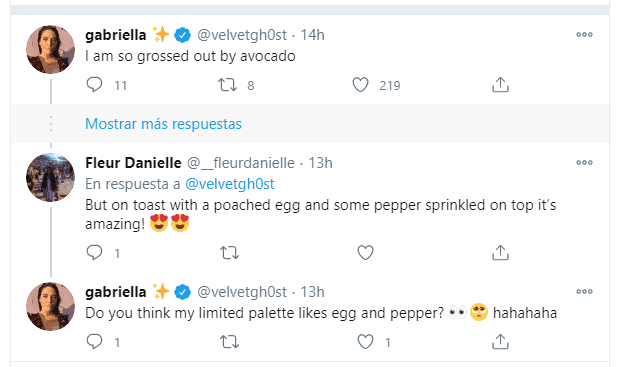Viewport: 617px width, 367px height.
Task: Open more options on the avocado tweet
Action: (584, 35)
